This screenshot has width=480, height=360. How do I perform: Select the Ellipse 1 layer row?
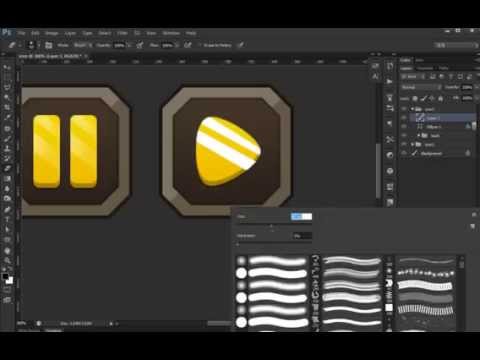[438, 127]
